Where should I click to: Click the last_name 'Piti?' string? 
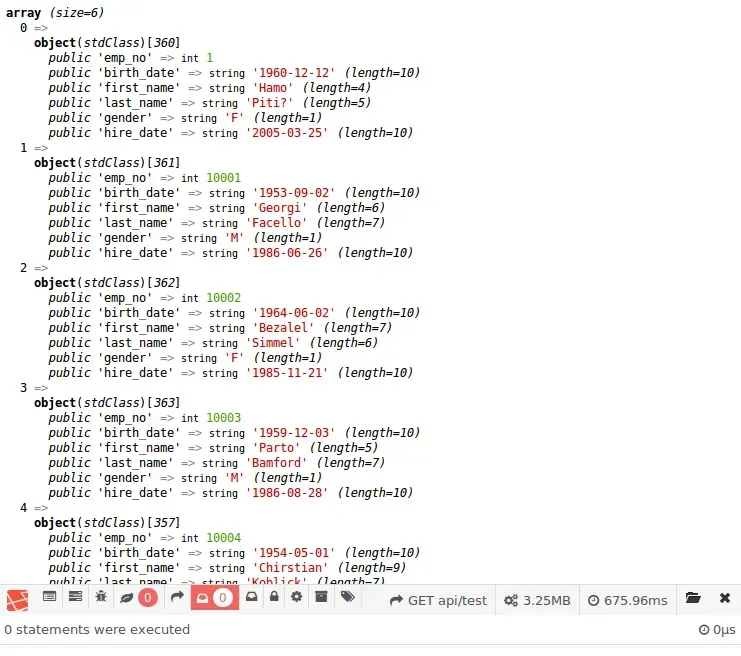click(x=269, y=103)
